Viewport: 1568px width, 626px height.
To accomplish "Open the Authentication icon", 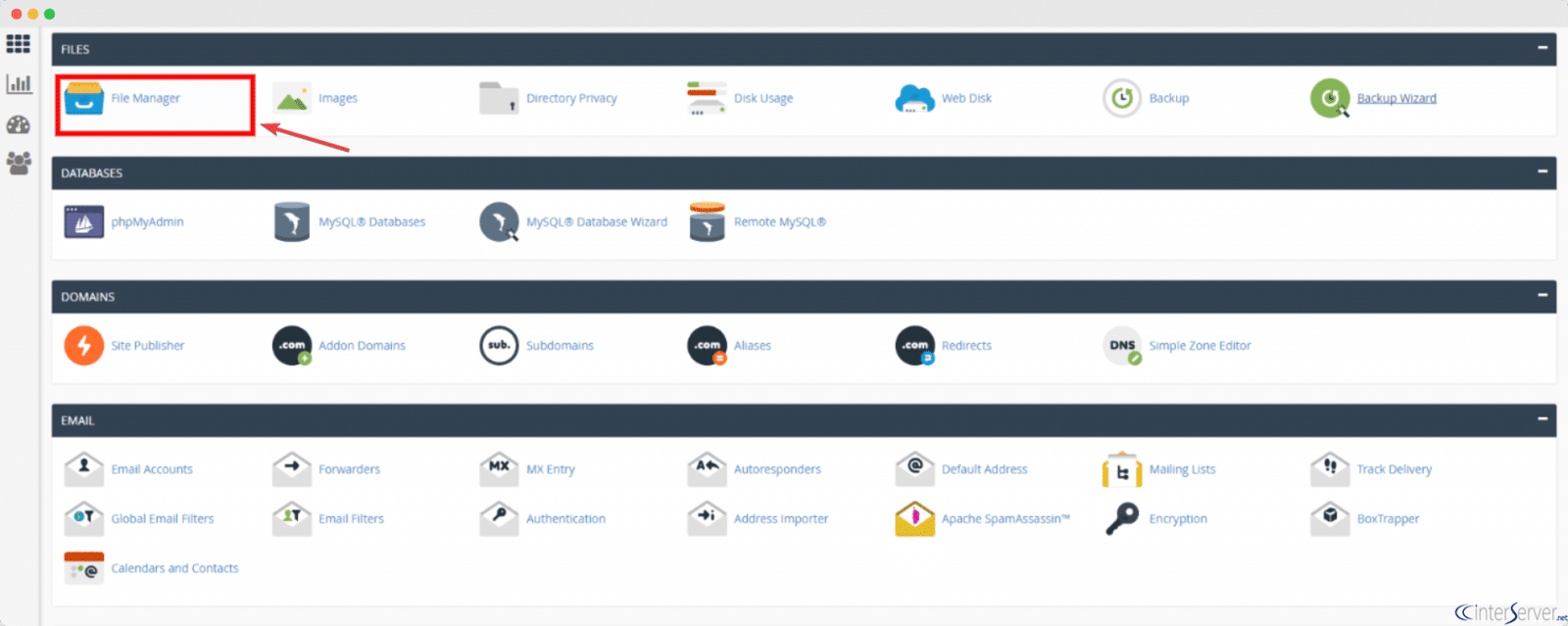I will pos(499,518).
